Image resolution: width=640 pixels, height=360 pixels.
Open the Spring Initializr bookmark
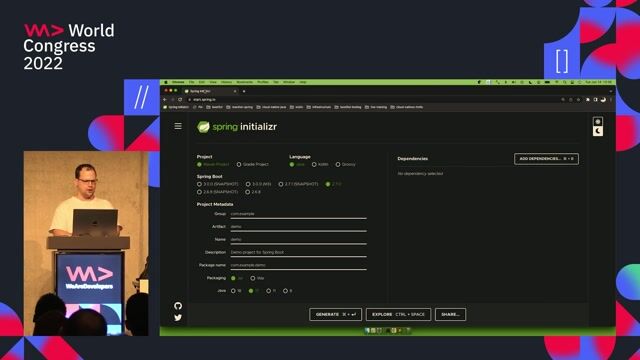(x=176, y=107)
